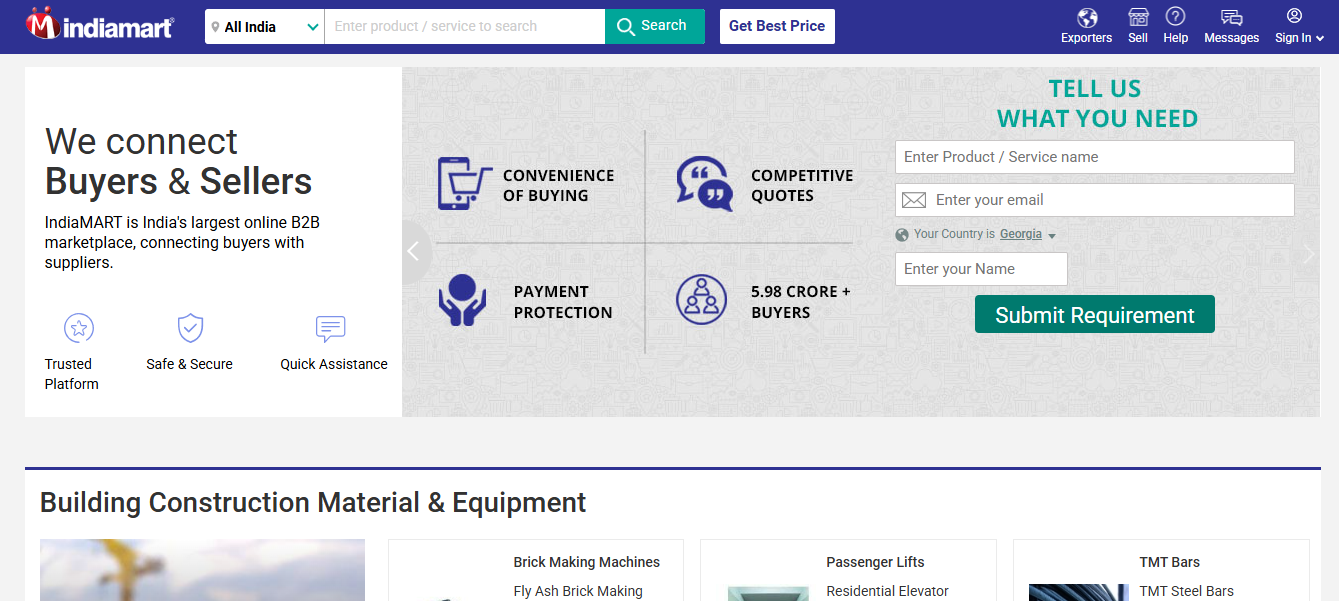The width and height of the screenshot is (1339, 601).
Task: Open Messages from the top bar
Action: [x=1231, y=17]
